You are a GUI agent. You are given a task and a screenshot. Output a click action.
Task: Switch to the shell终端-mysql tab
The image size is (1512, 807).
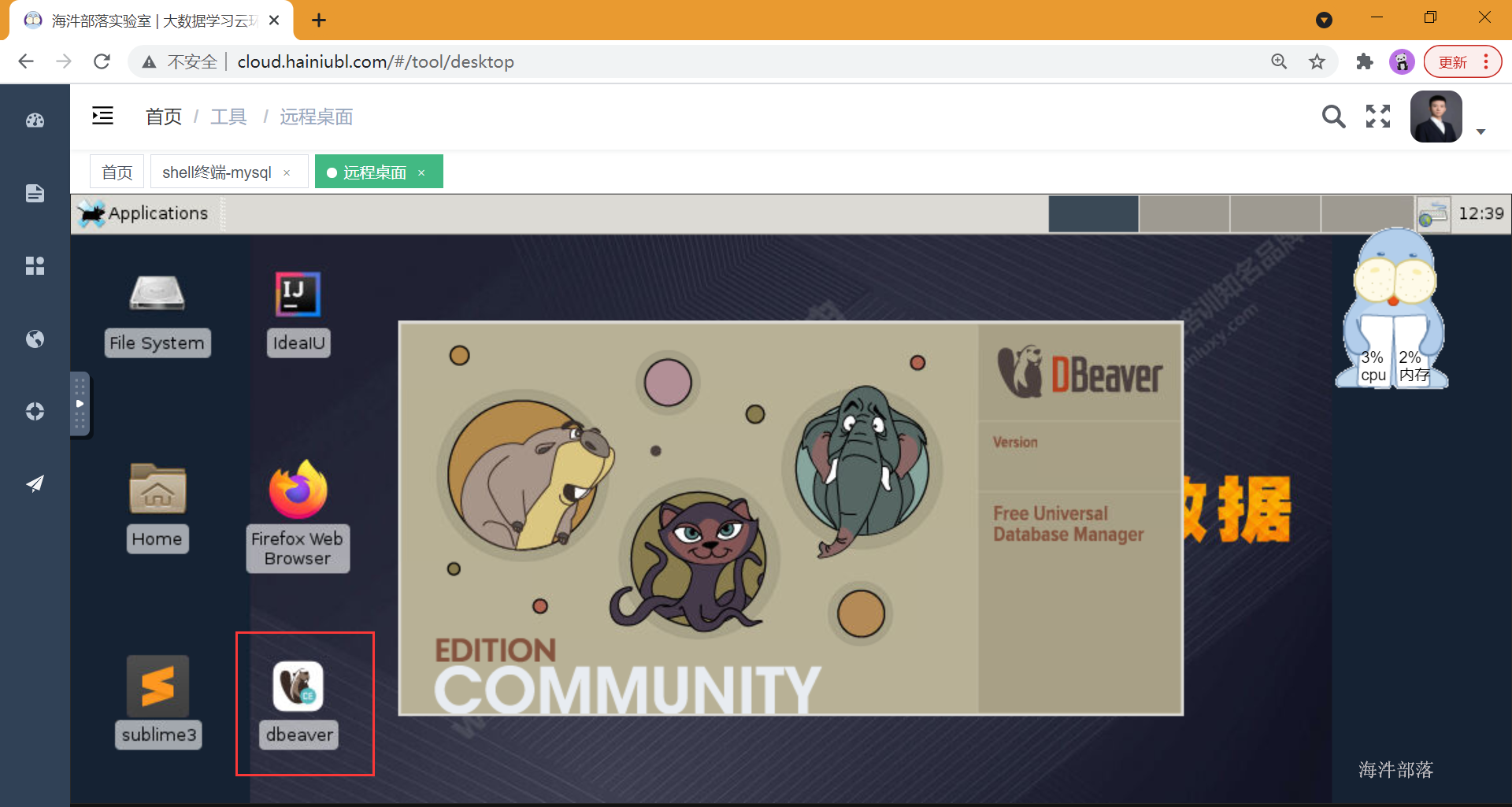pos(217,172)
